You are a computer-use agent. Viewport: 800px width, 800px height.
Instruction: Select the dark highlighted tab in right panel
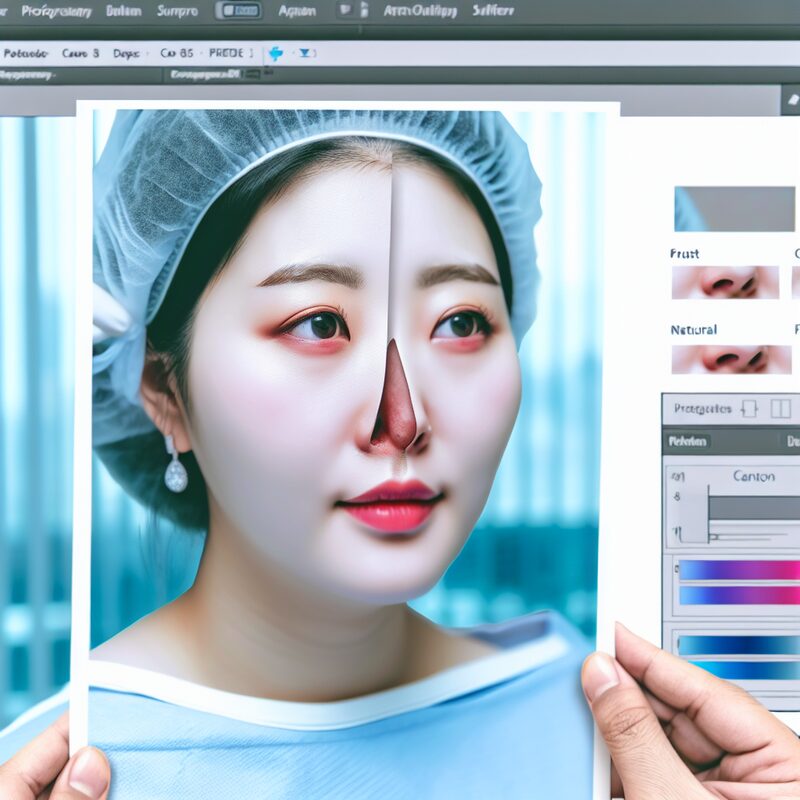(x=688, y=441)
